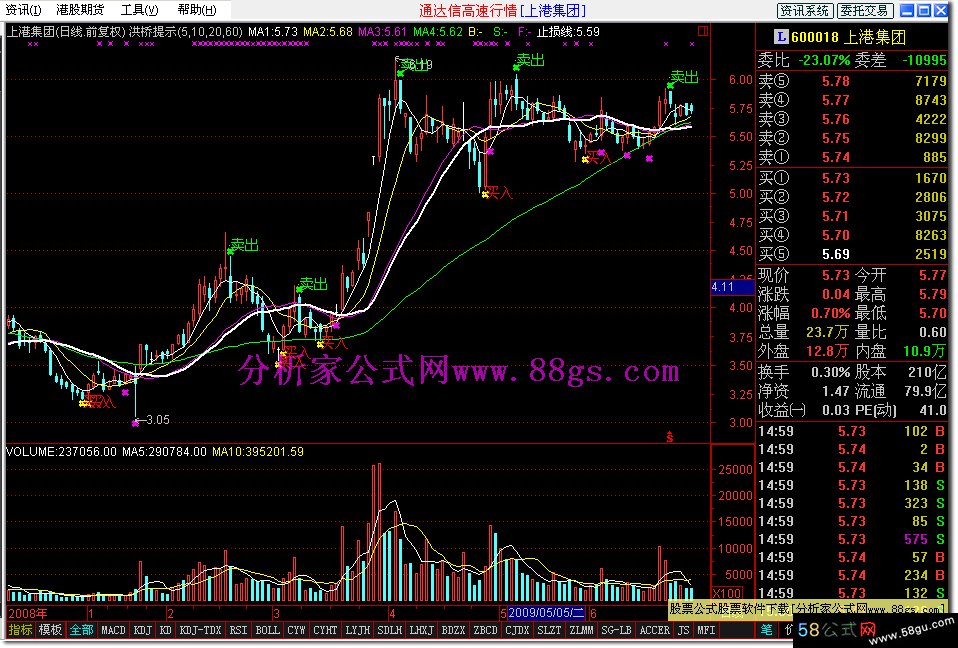The height and width of the screenshot is (648, 958).
Task: Switch to the MACD indicator tab
Action: [113, 630]
